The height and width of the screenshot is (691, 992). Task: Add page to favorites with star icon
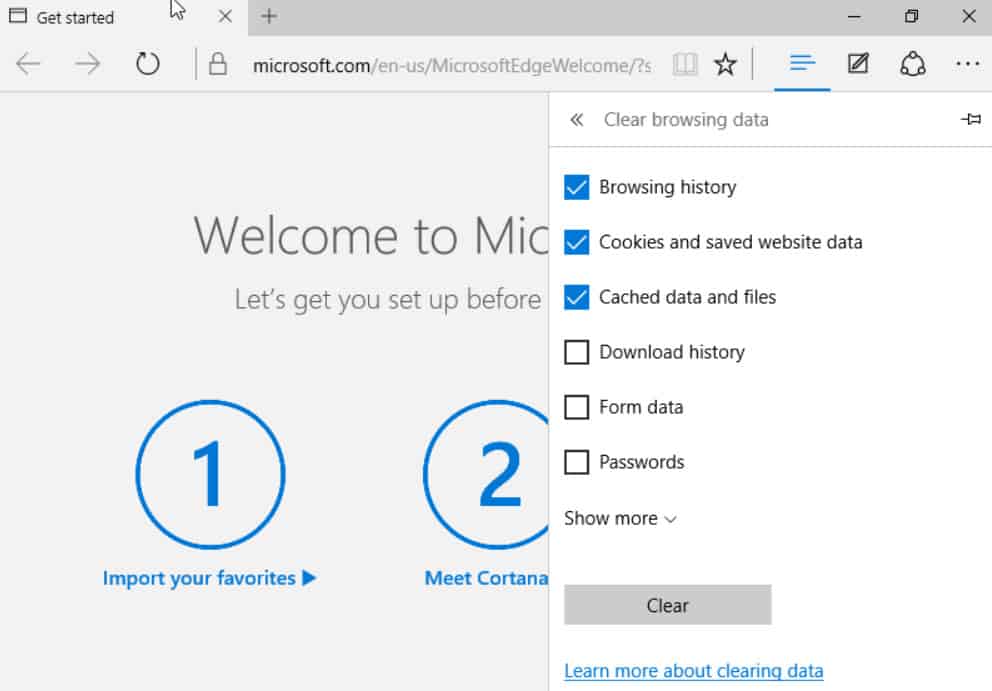click(x=725, y=64)
